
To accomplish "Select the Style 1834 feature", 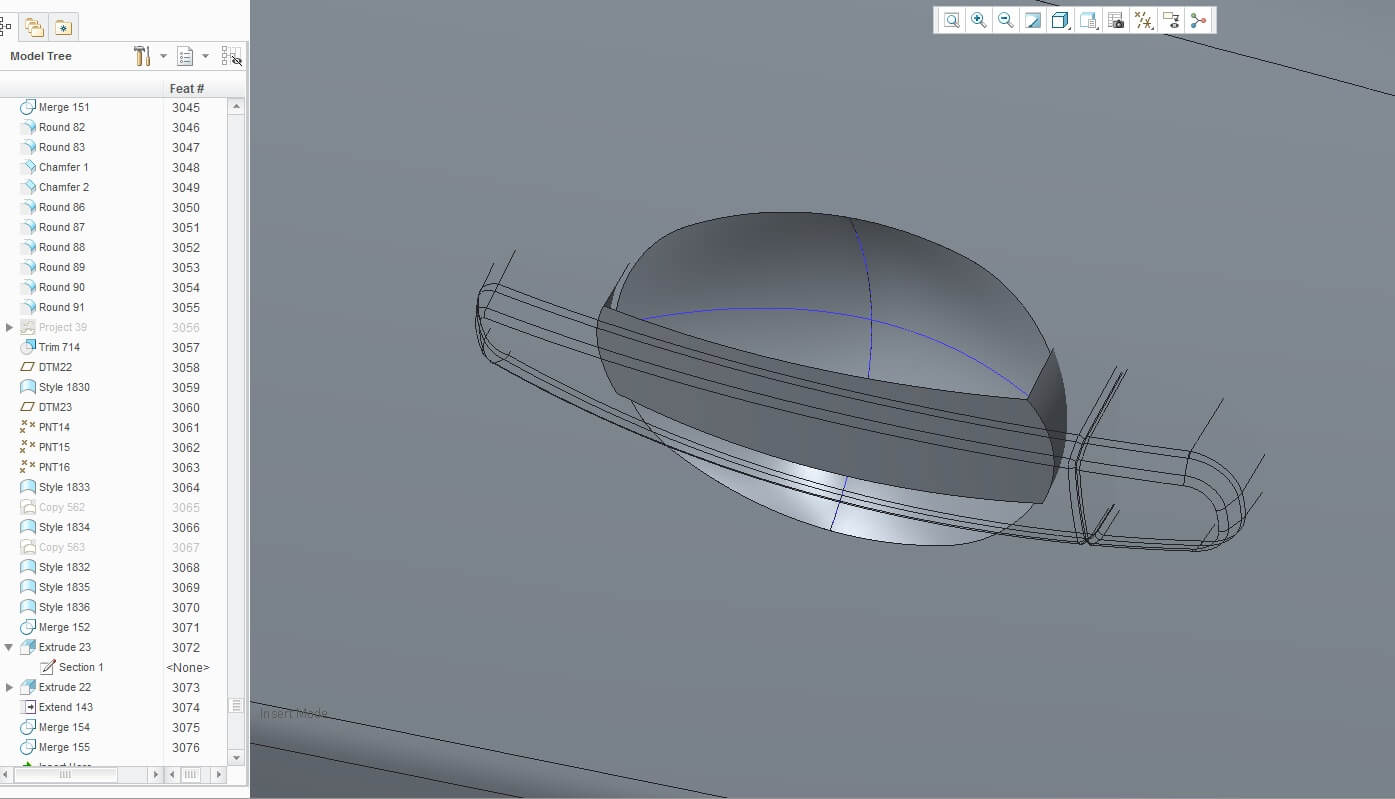I will 64,527.
